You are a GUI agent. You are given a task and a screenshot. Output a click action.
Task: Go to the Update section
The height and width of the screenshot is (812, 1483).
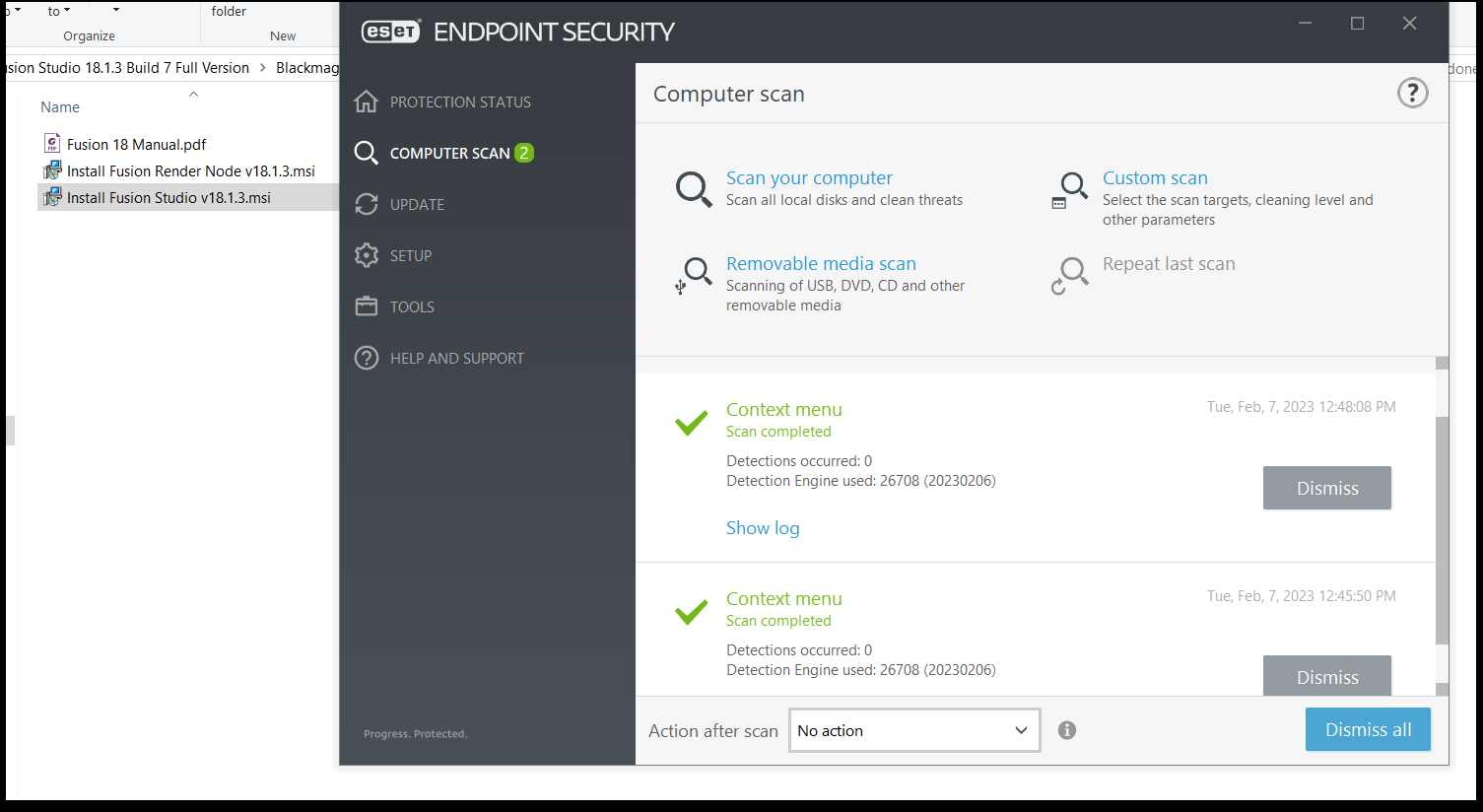pyautogui.click(x=417, y=205)
